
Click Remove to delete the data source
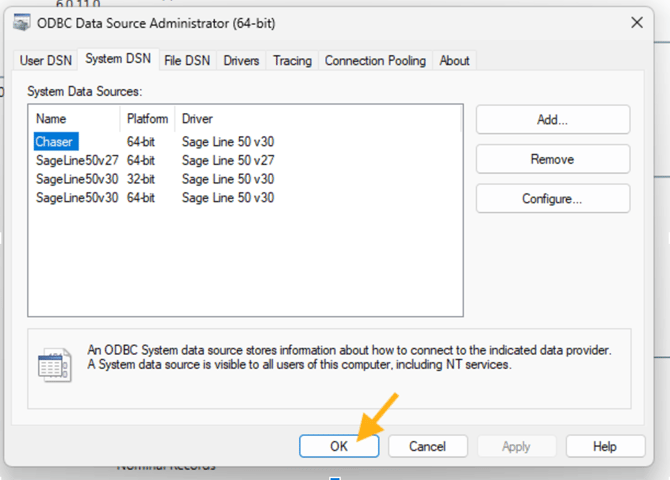pos(552,159)
